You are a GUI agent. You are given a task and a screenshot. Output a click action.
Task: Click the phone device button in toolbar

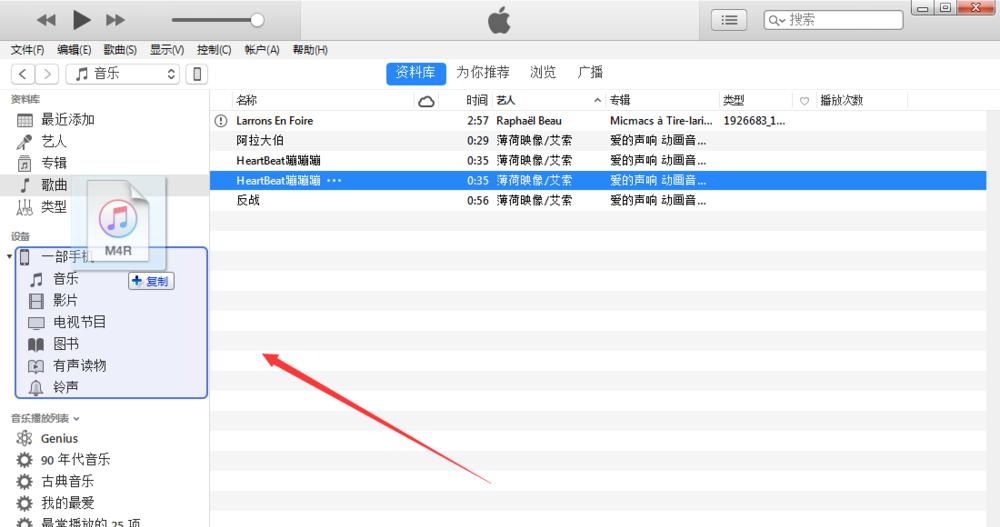tap(197, 74)
